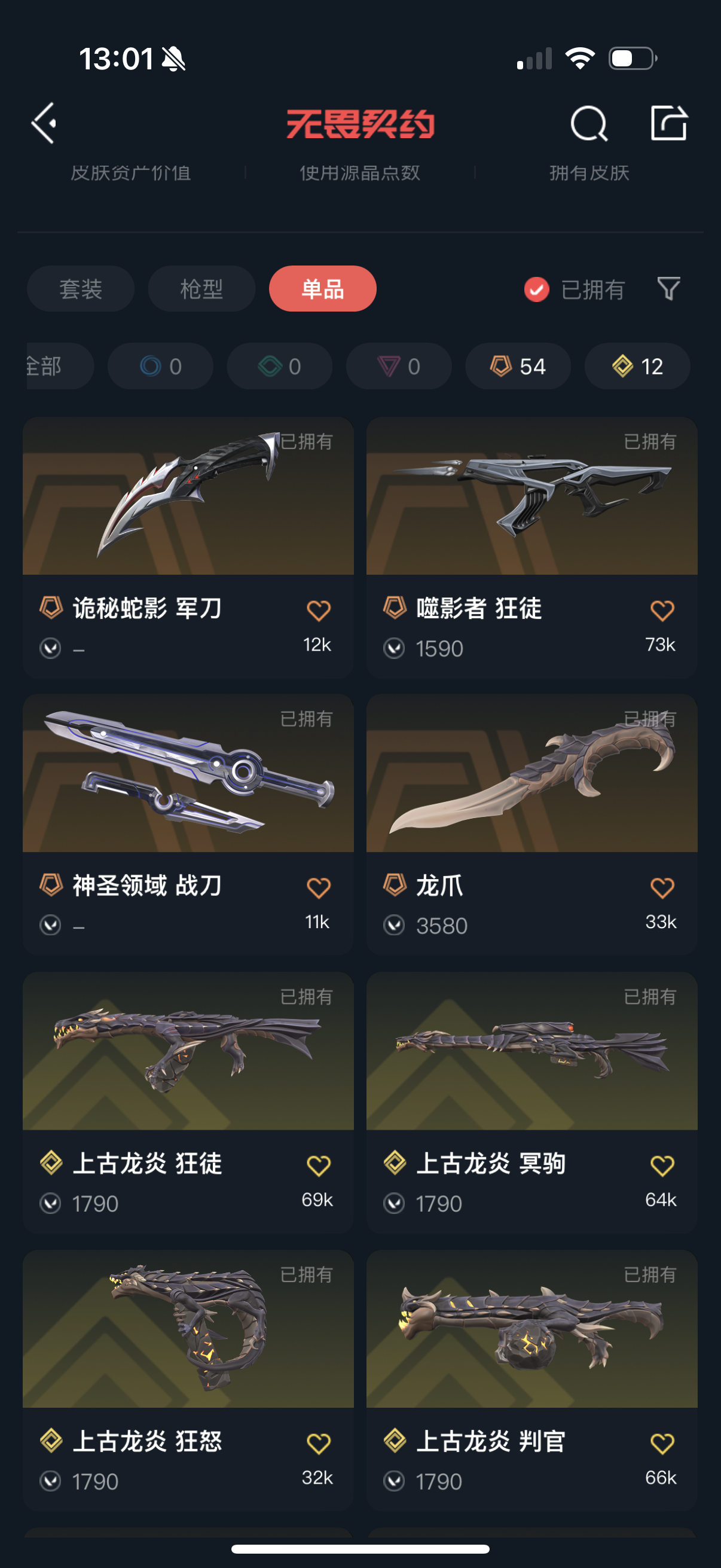Tap the 全部 filter chip
The image size is (721, 1568).
(60, 367)
